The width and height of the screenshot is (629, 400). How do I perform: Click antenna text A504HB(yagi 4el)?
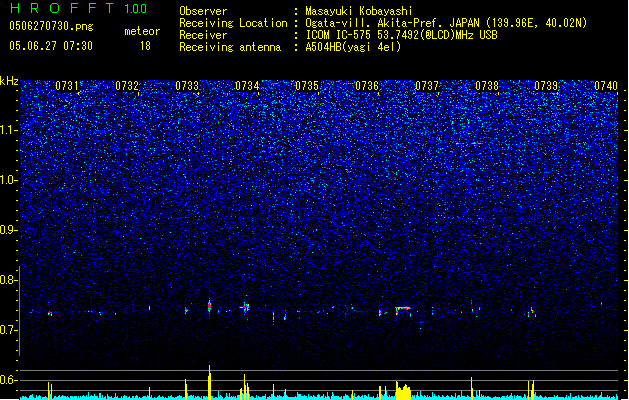click(x=353, y=47)
